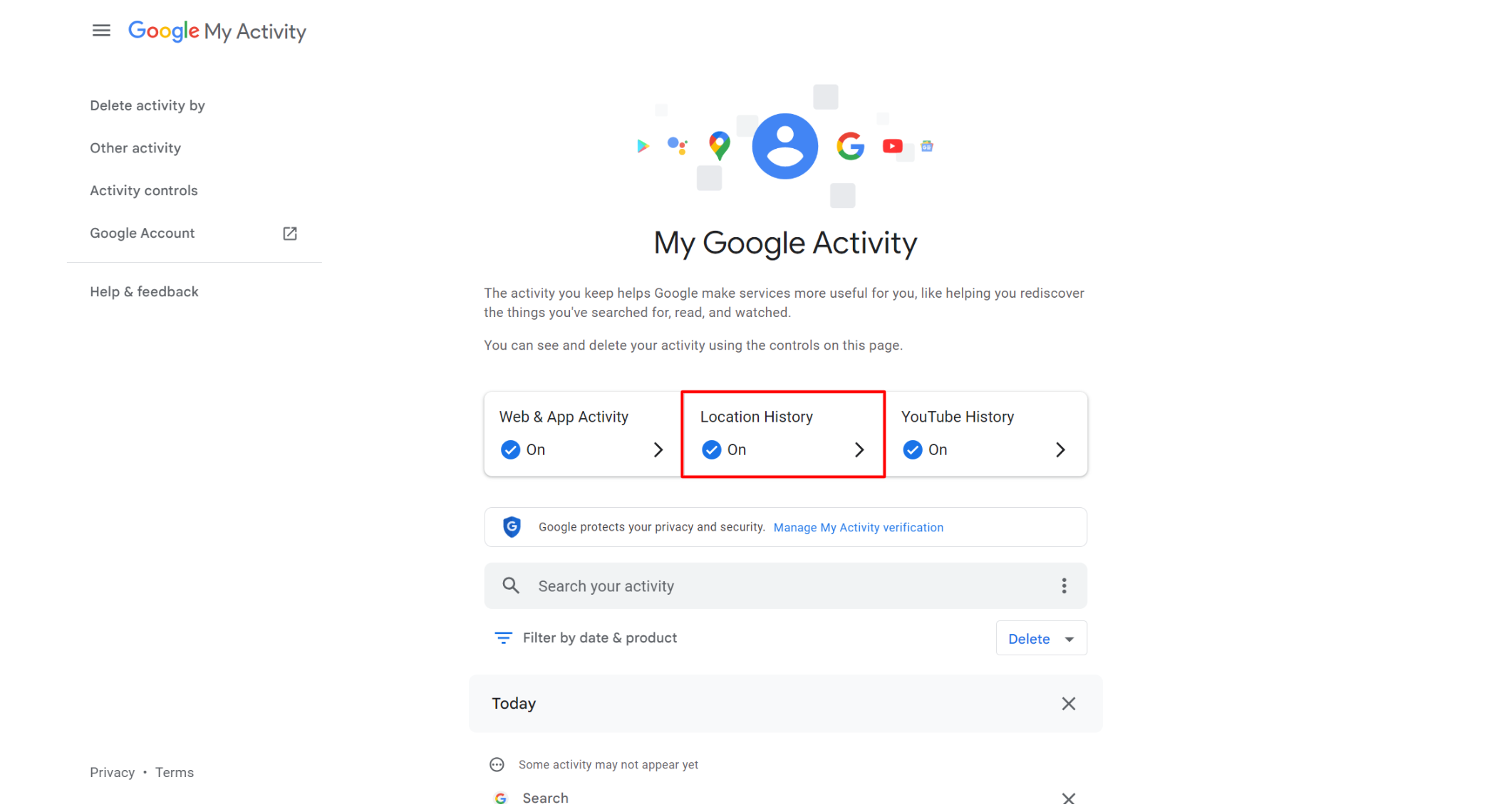Open Location History details with the arrow
This screenshot has width=1492, height=812.
859,449
